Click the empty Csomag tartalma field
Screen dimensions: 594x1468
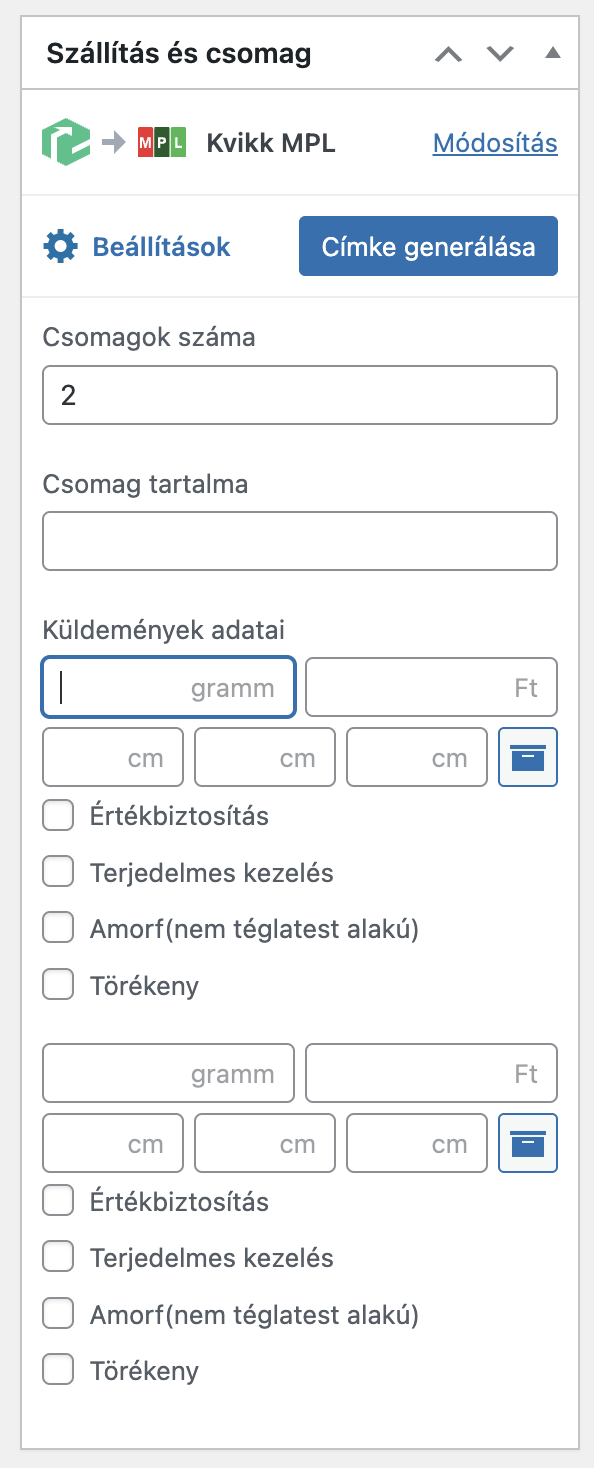point(300,541)
